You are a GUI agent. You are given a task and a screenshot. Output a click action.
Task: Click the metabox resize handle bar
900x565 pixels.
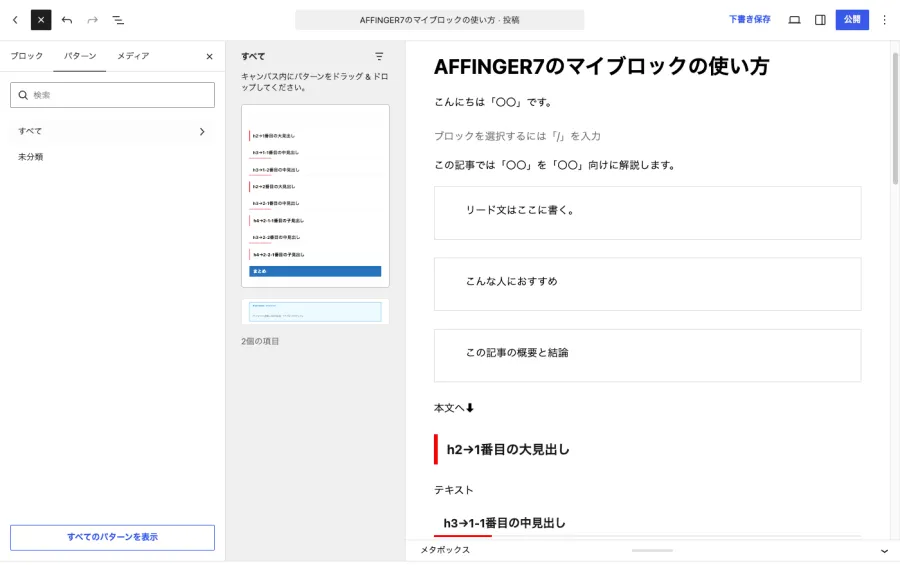coord(652,550)
